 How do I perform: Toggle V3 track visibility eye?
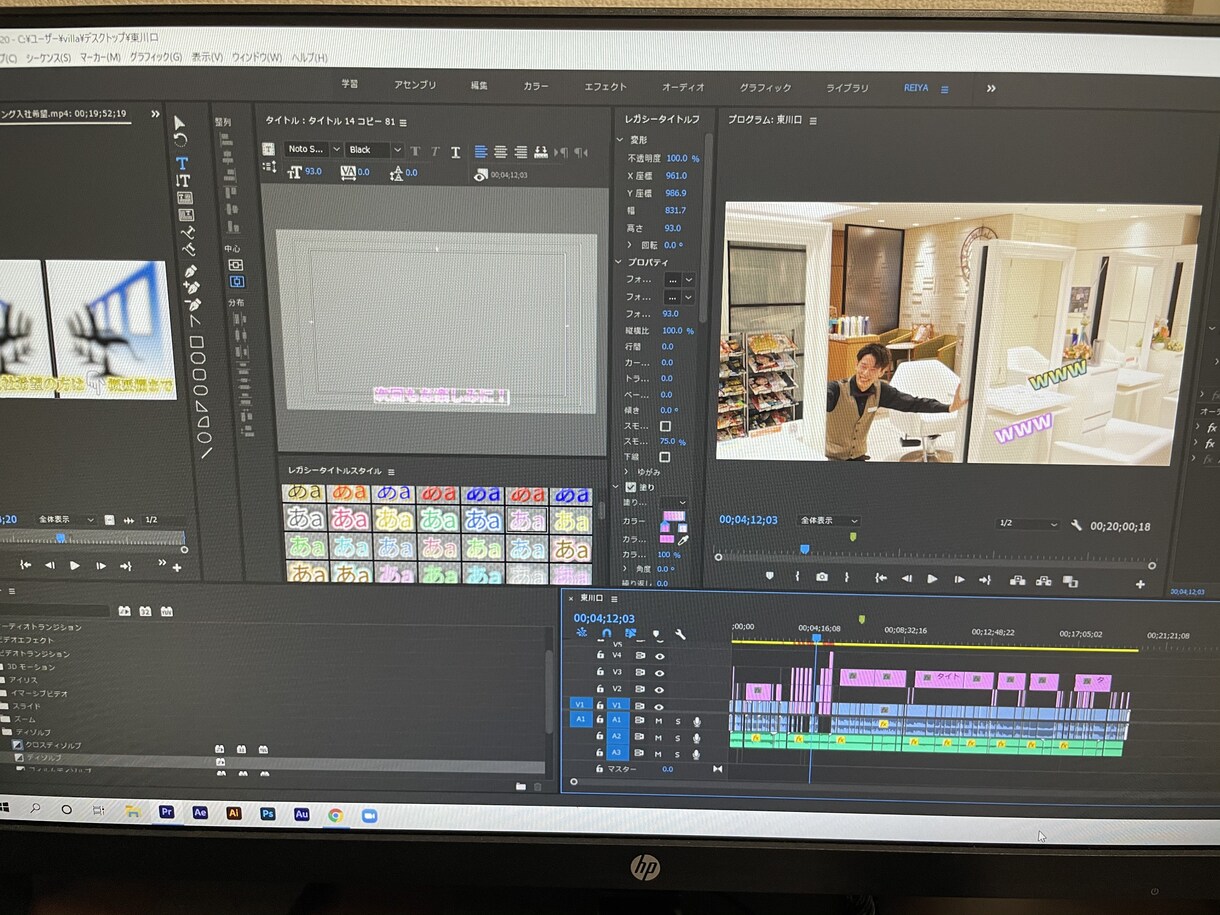(x=660, y=672)
